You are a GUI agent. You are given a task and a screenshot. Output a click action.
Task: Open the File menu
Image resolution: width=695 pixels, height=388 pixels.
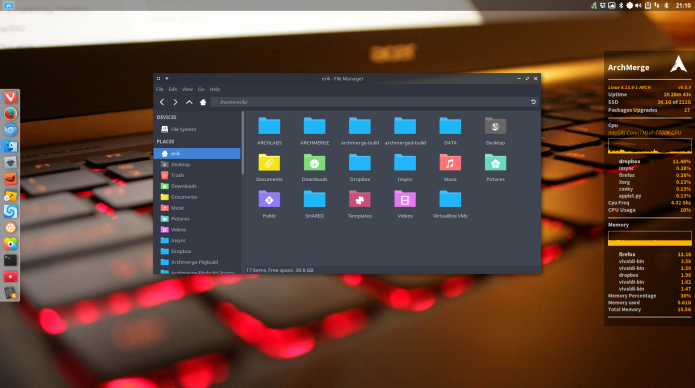(160, 89)
